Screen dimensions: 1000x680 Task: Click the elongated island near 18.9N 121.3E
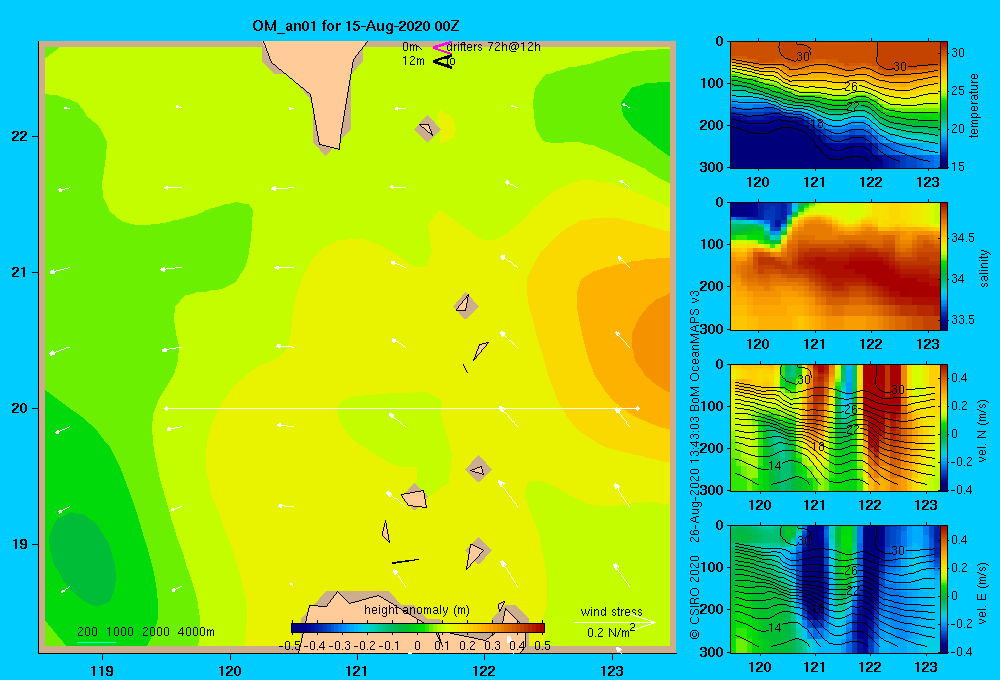(x=405, y=561)
